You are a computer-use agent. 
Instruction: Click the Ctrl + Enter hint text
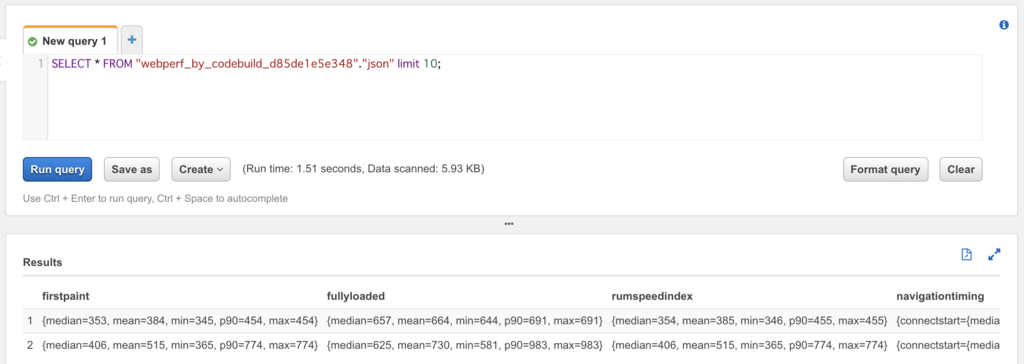[155, 198]
